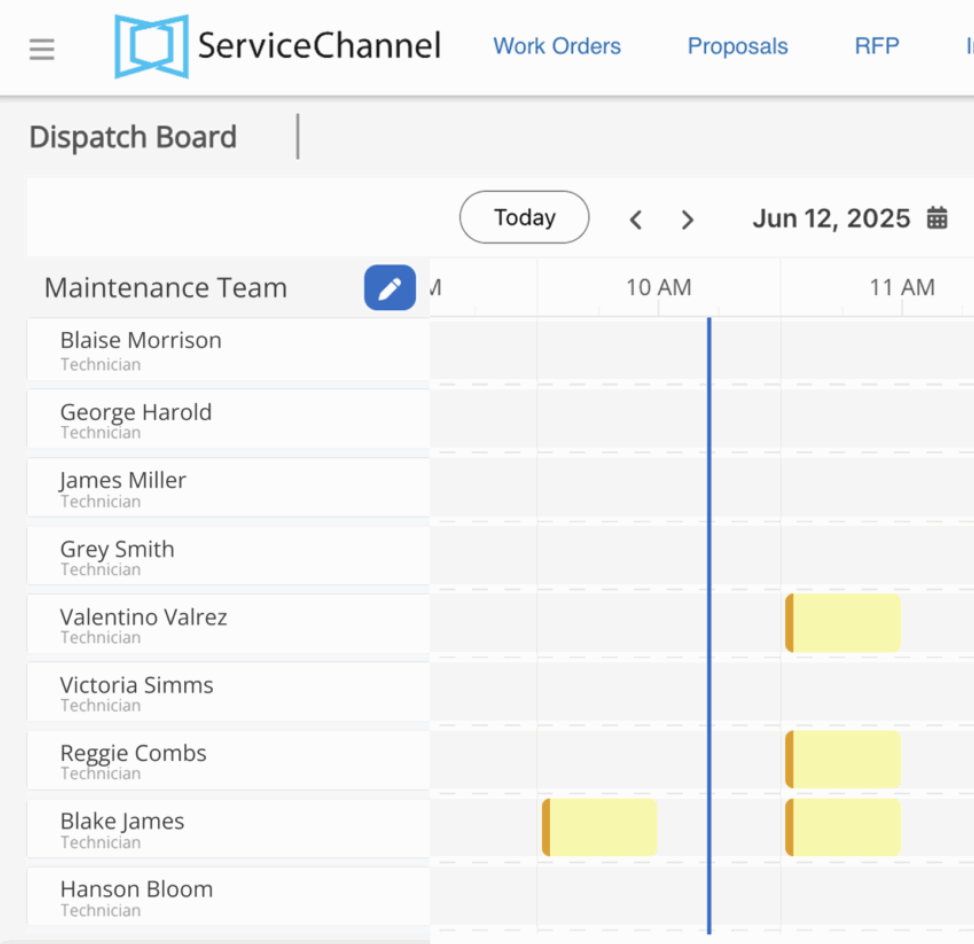
Task: Select Reggie Combs's 11 AM yellow appointment
Action: 843,759
